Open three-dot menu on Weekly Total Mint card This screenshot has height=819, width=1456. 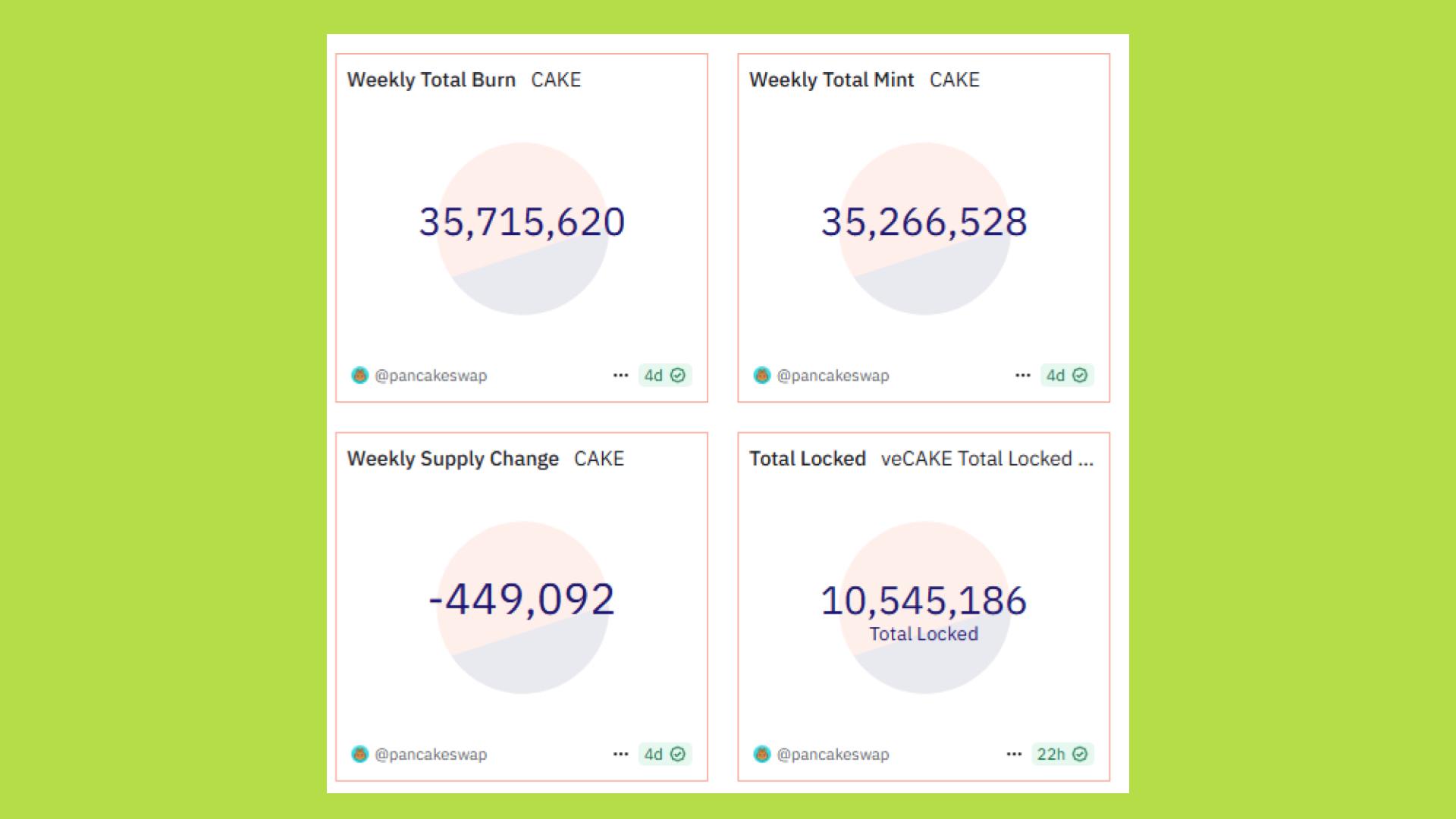coord(1022,375)
